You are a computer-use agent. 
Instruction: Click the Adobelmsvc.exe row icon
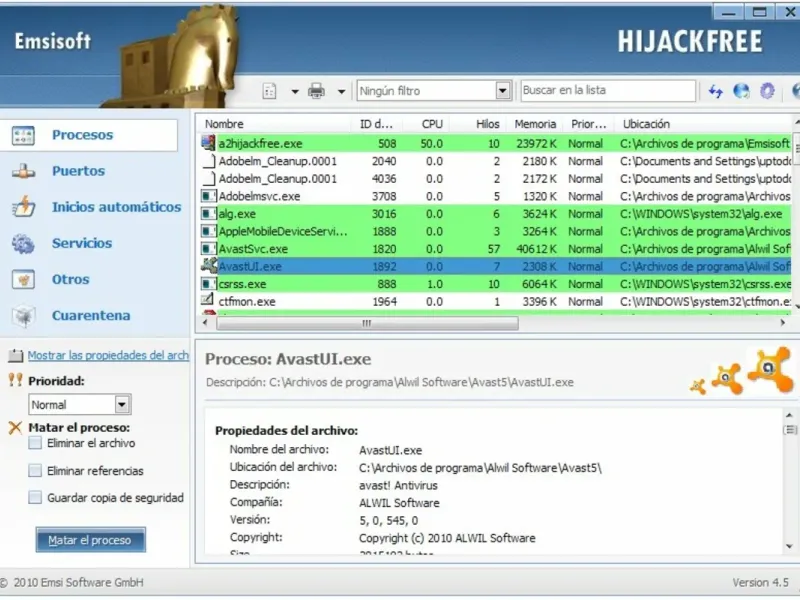pyautogui.click(x=209, y=196)
